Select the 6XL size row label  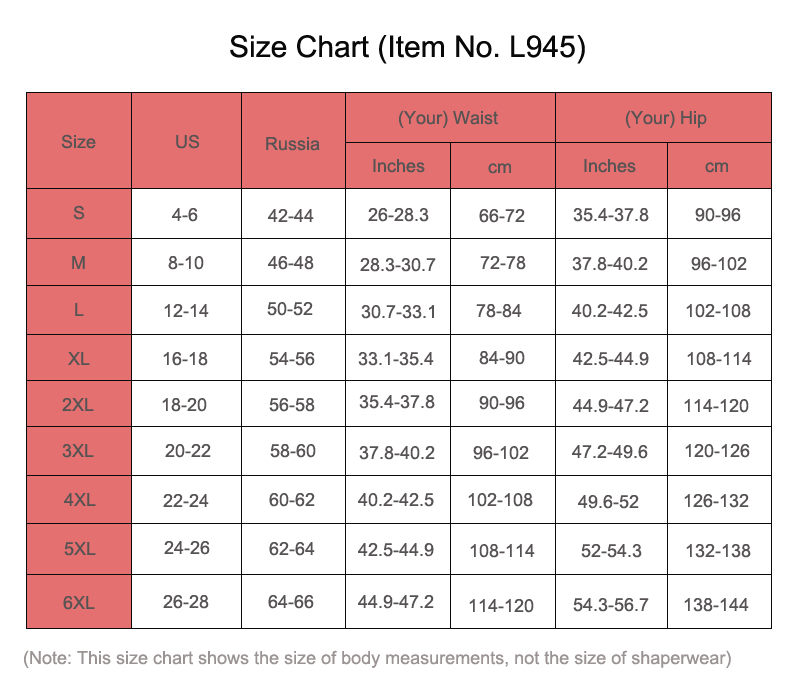(78, 601)
